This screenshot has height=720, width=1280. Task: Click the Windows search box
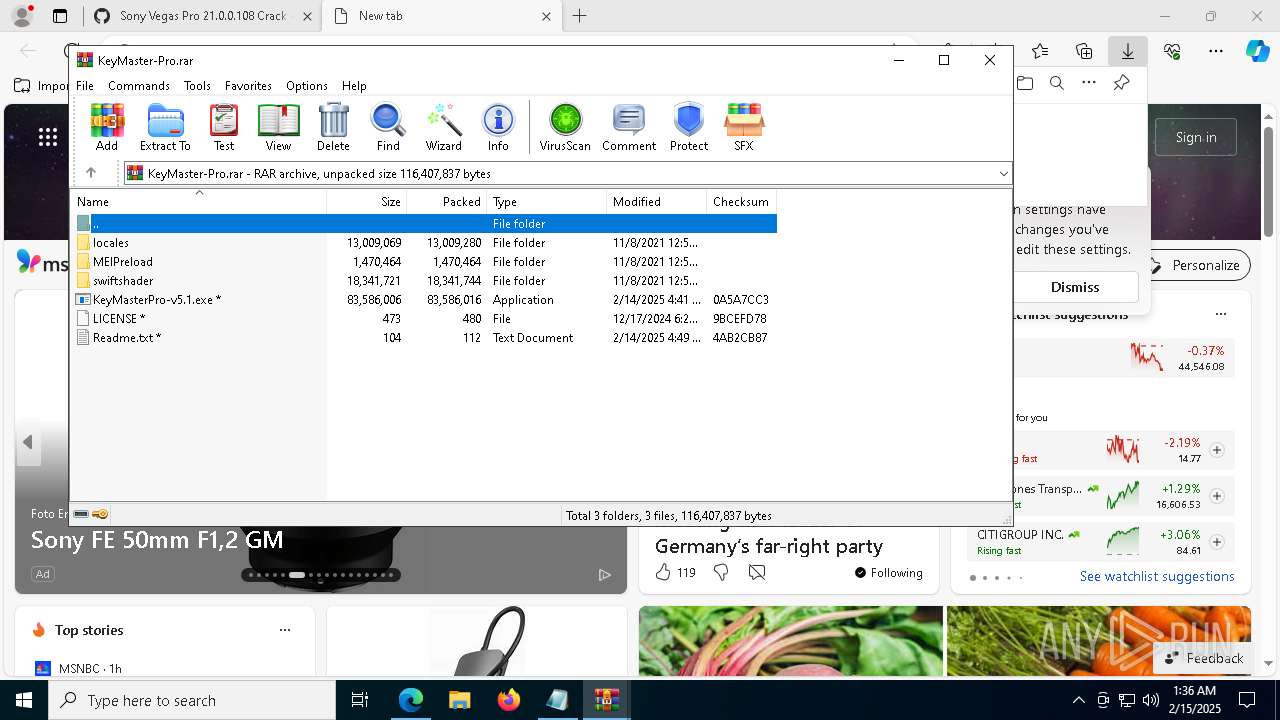(192, 700)
